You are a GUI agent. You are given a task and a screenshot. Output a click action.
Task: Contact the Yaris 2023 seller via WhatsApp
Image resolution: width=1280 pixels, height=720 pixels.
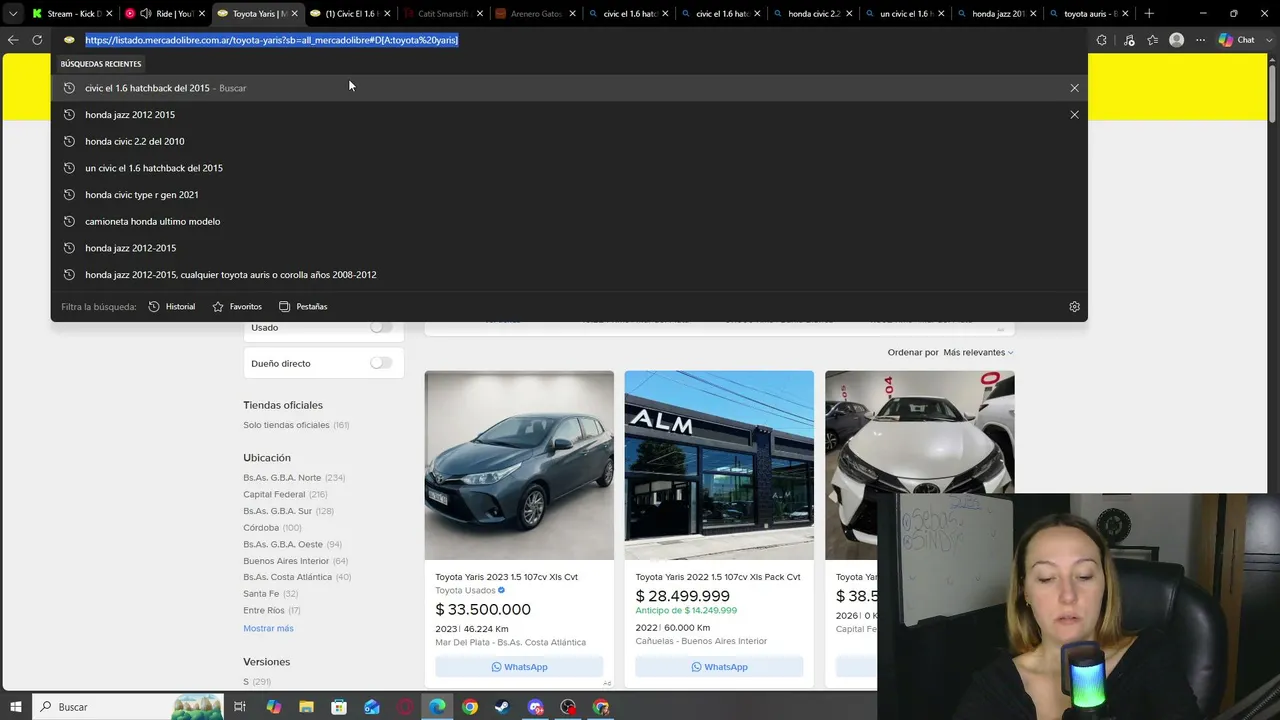(x=519, y=667)
